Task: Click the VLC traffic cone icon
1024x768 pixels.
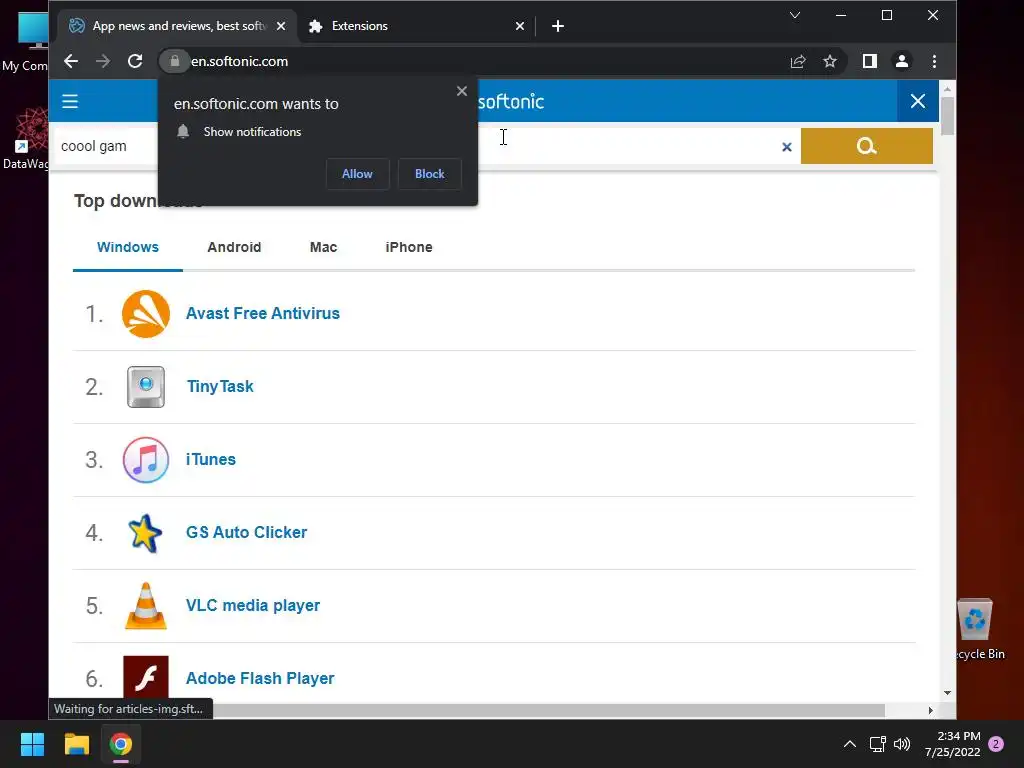Action: [x=146, y=606]
